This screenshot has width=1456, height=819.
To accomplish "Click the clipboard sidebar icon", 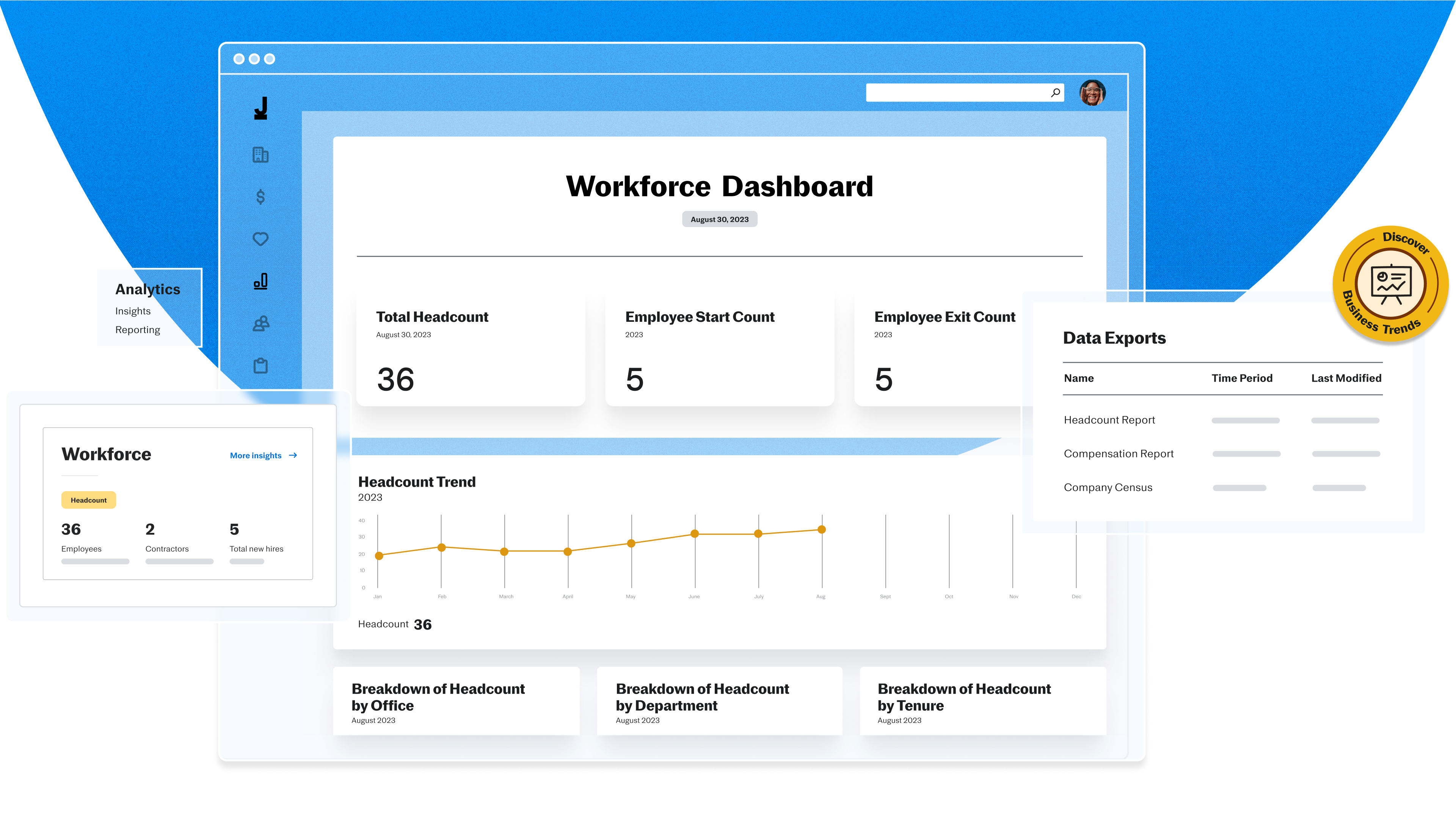I will [260, 365].
